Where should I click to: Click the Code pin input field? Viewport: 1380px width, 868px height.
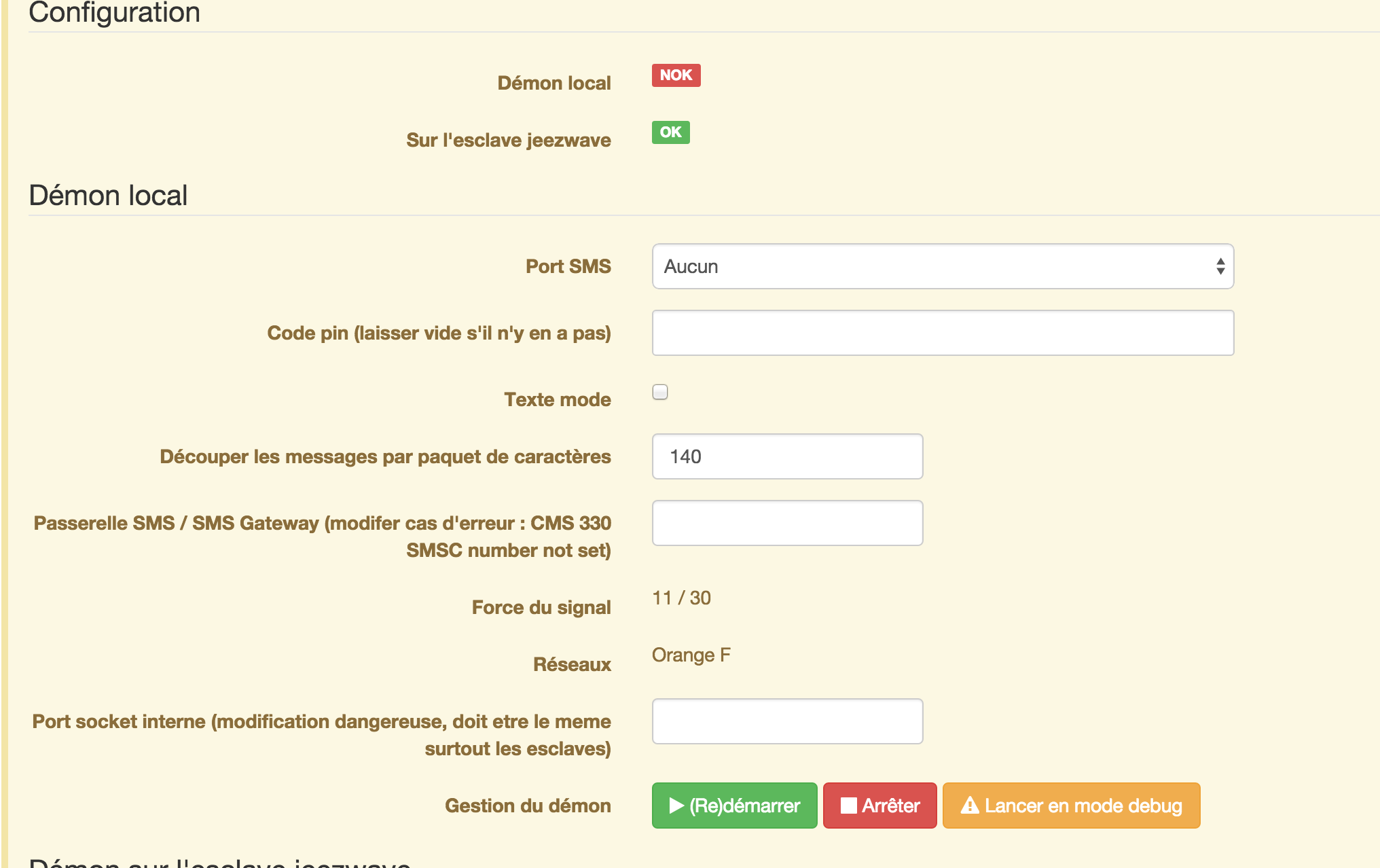pyautogui.click(x=943, y=333)
